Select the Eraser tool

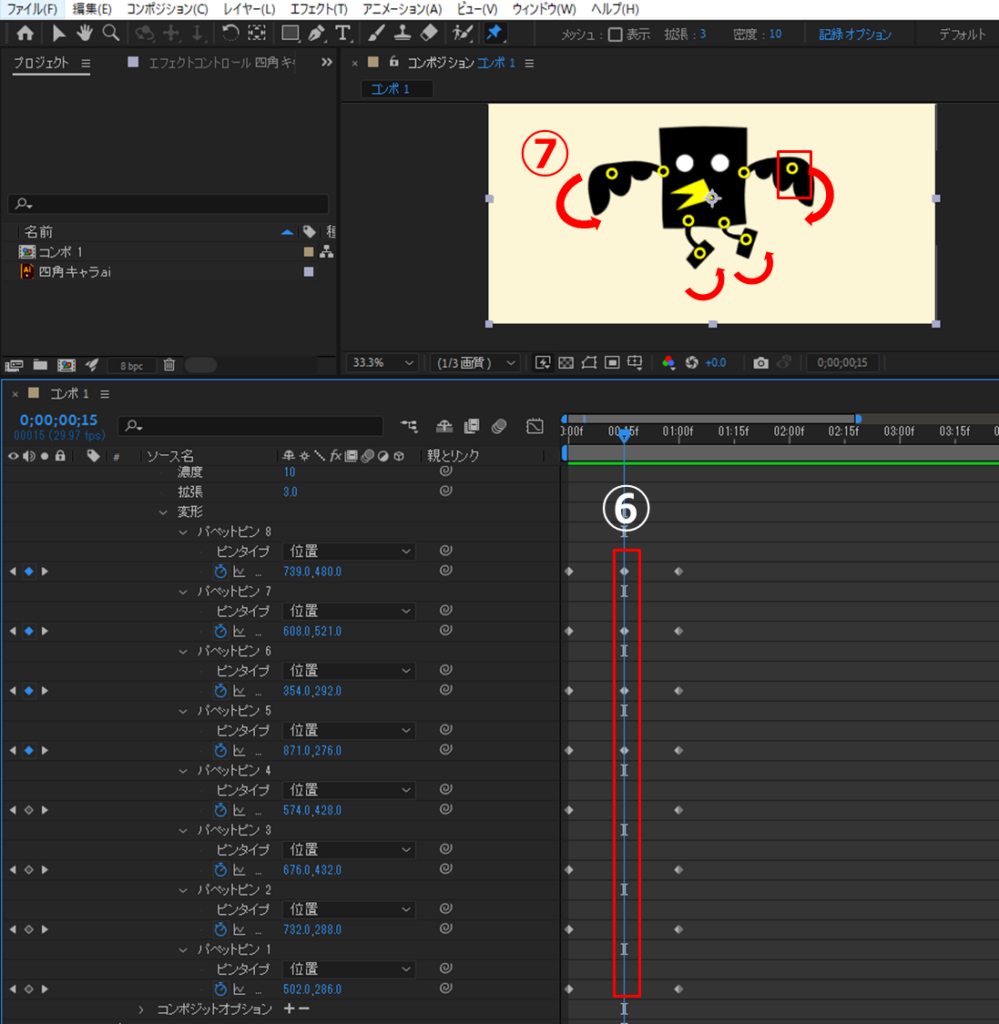point(429,33)
